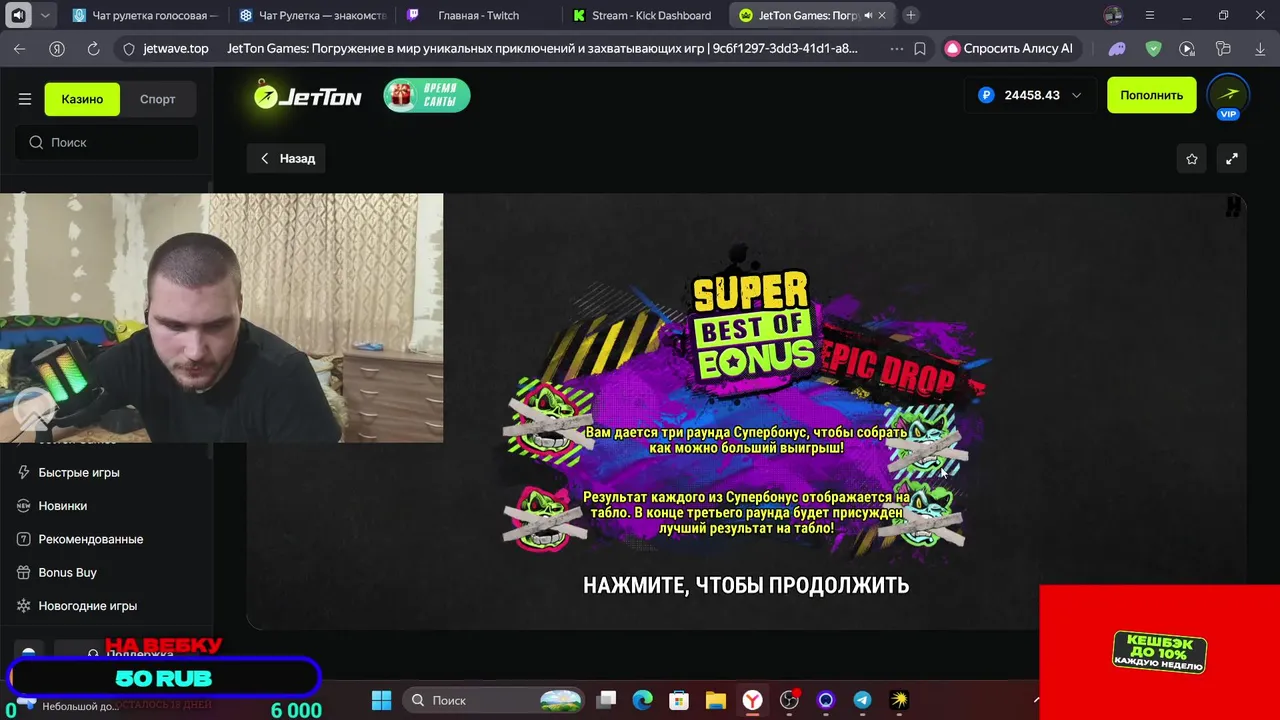Viewport: 1280px width, 720px height.
Task: Click the JetTon logo
Action: [x=307, y=96]
